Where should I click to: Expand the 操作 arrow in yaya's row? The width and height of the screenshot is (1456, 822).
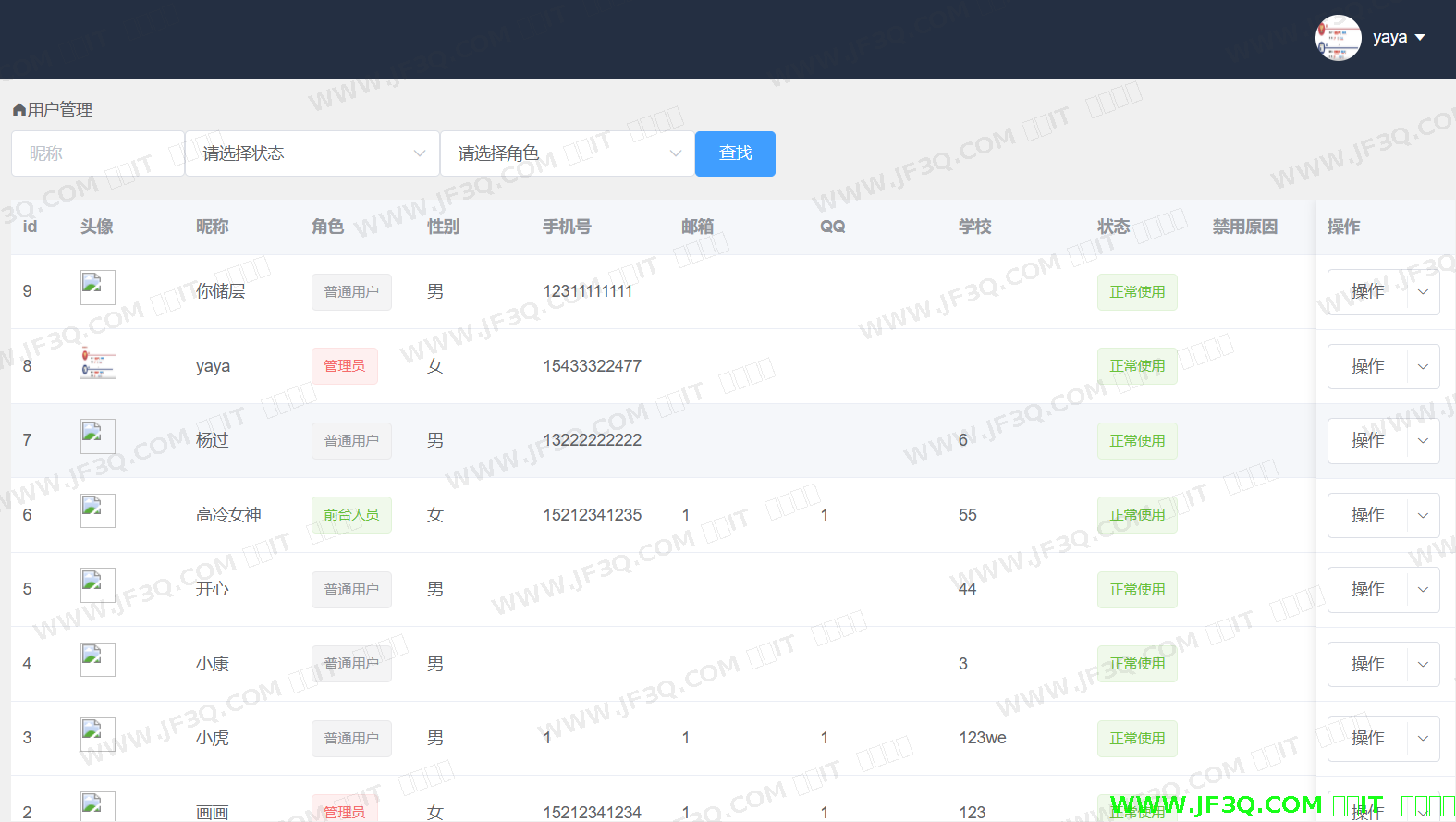coord(1423,367)
